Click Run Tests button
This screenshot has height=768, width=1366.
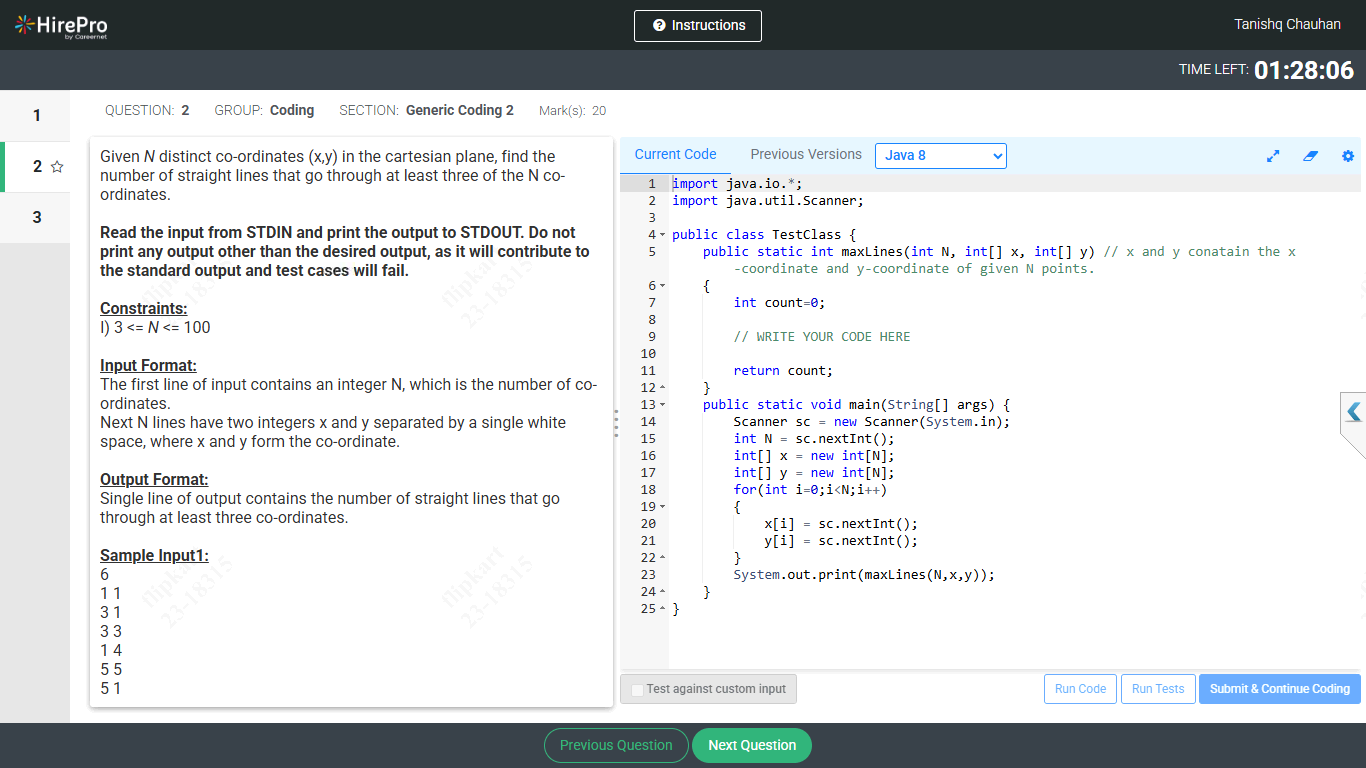pyautogui.click(x=1158, y=689)
